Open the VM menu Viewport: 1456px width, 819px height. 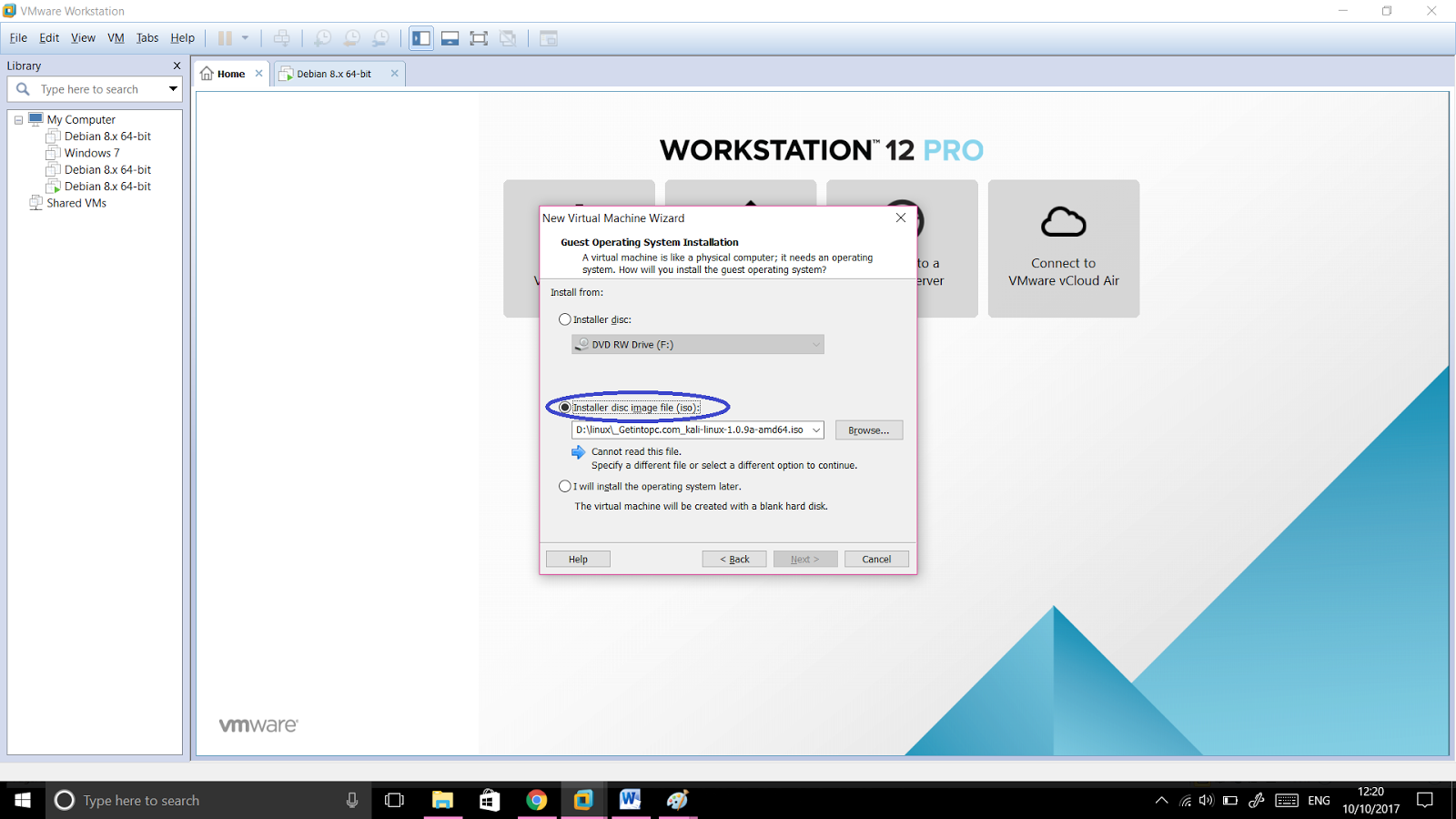(115, 37)
